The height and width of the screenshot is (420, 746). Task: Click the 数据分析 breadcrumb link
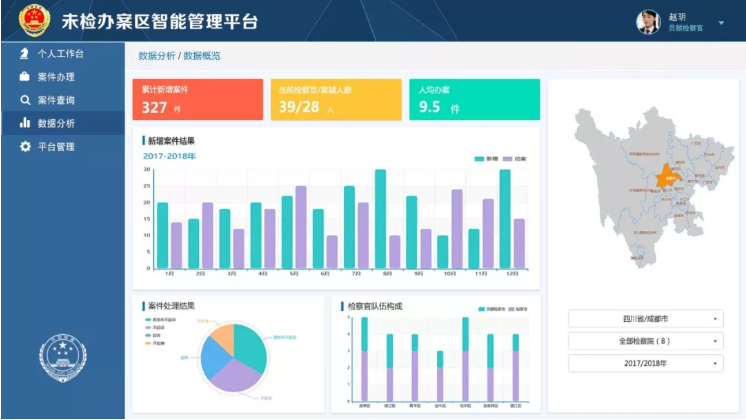[156, 56]
